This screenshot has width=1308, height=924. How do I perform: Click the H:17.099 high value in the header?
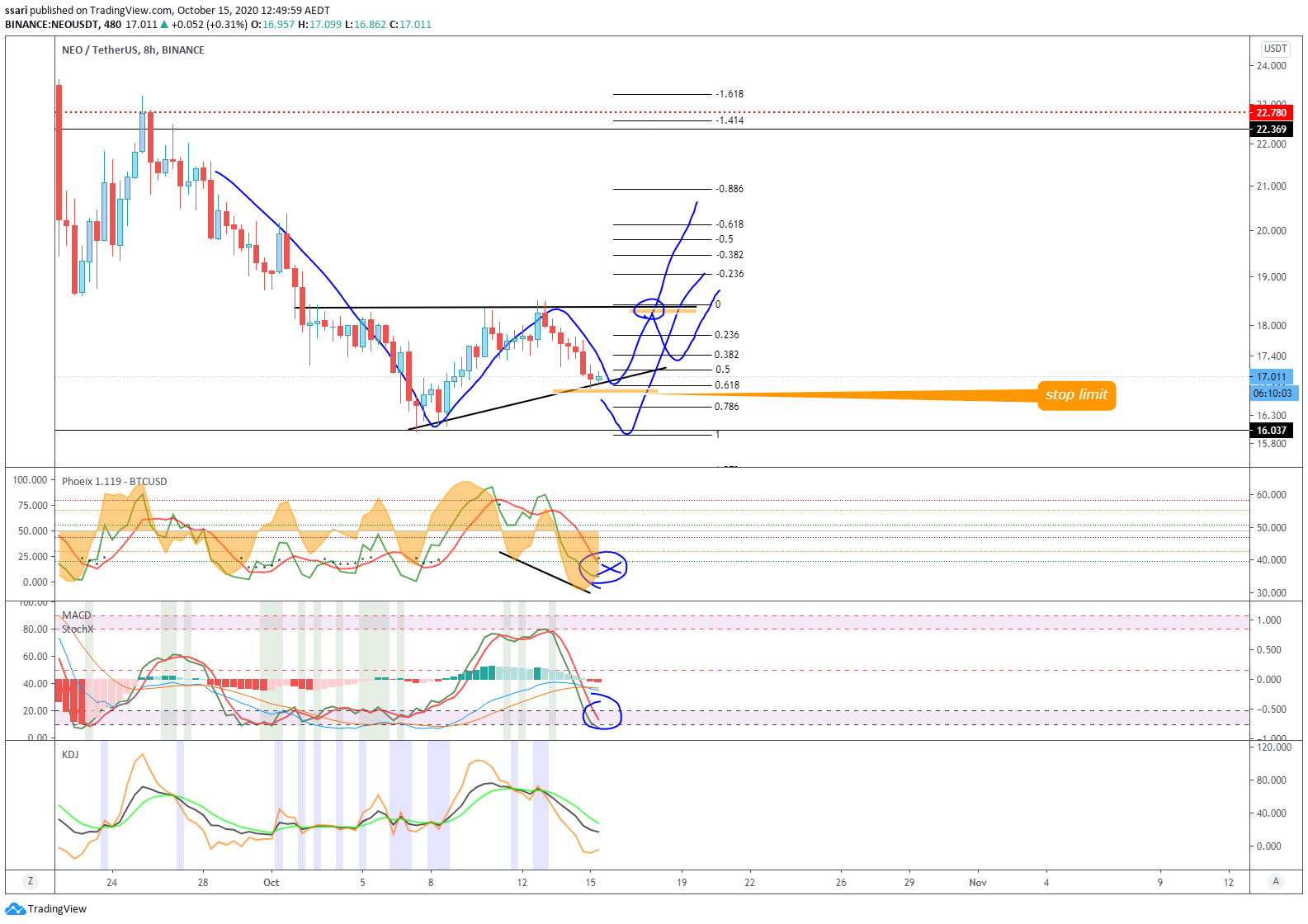click(320, 24)
